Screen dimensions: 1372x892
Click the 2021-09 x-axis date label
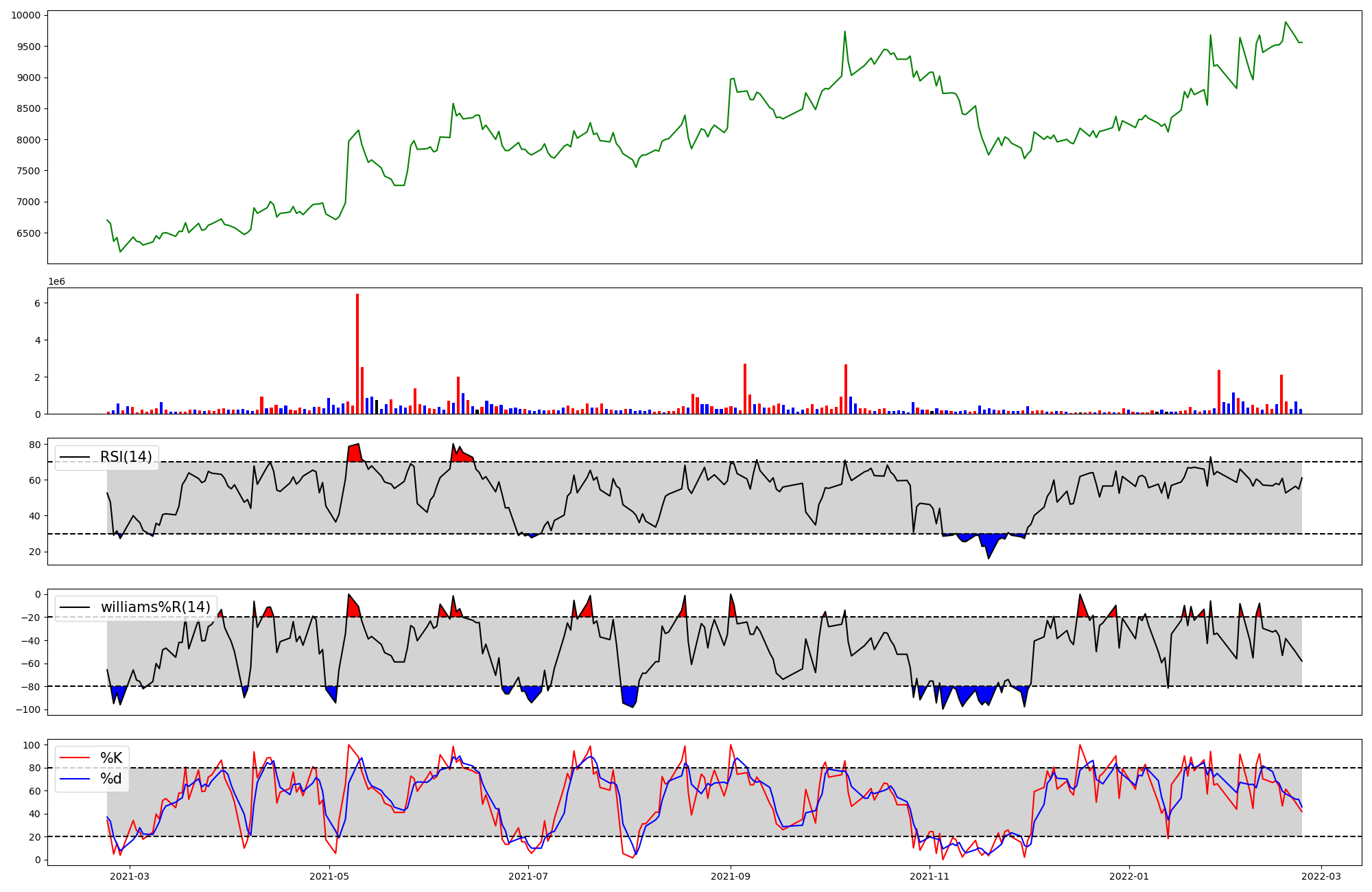point(731,876)
